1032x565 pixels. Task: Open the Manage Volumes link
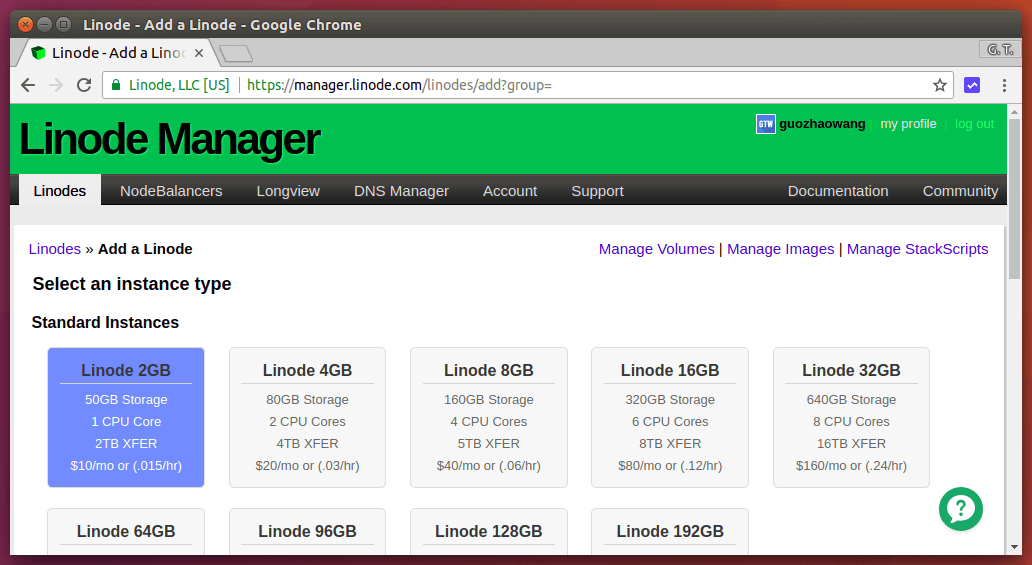click(x=656, y=249)
